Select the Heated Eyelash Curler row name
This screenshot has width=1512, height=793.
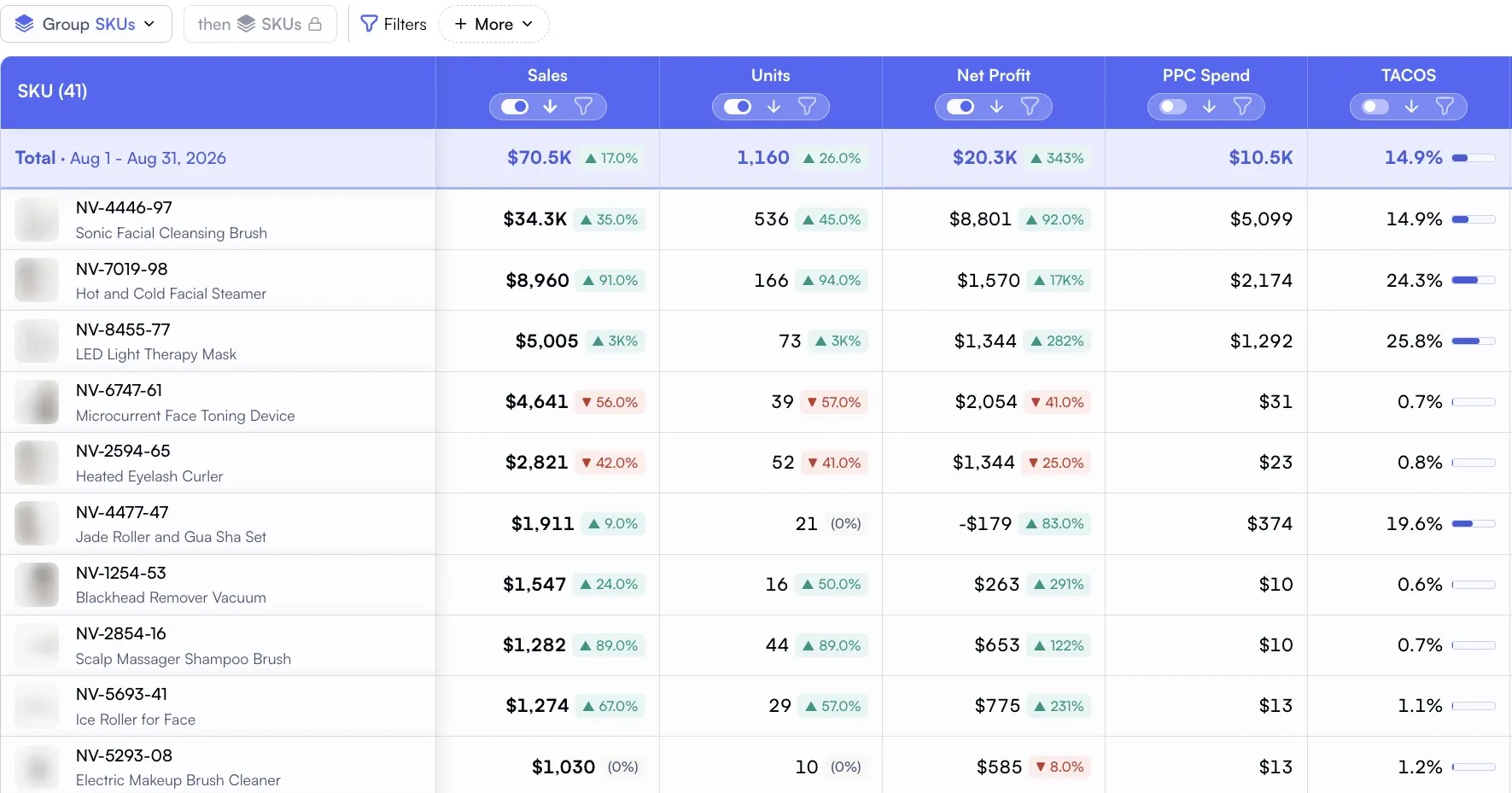pyautogui.click(x=149, y=476)
